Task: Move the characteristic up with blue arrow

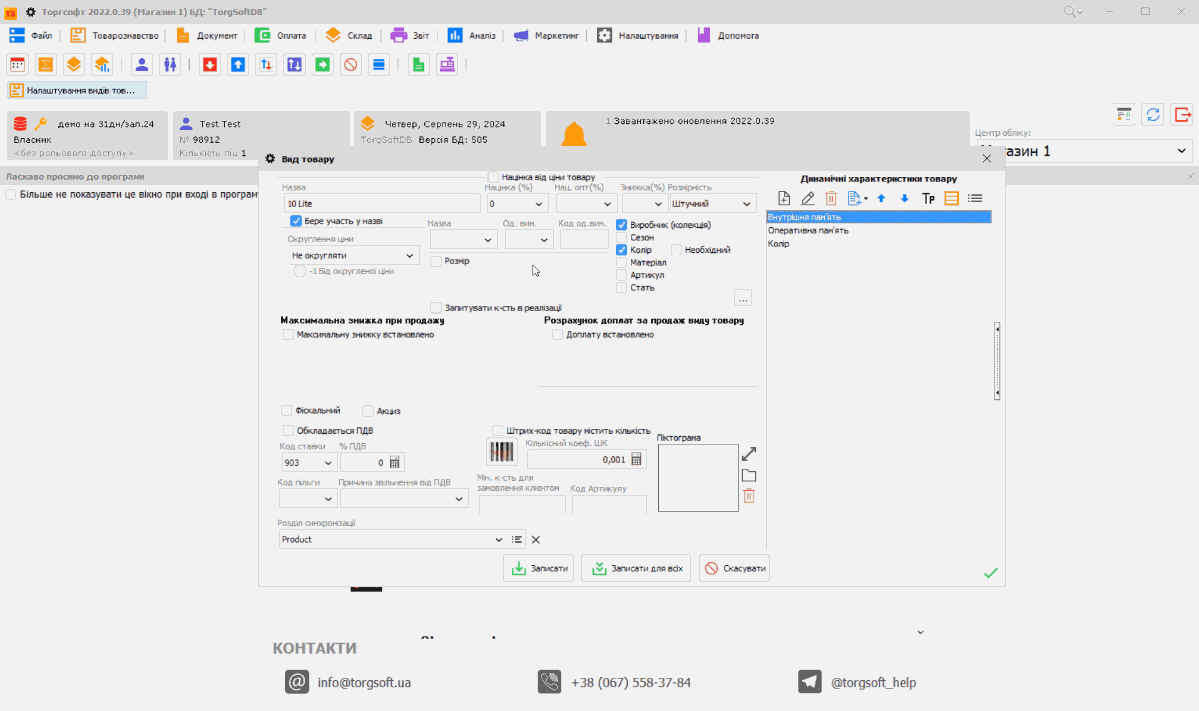Action: point(881,199)
